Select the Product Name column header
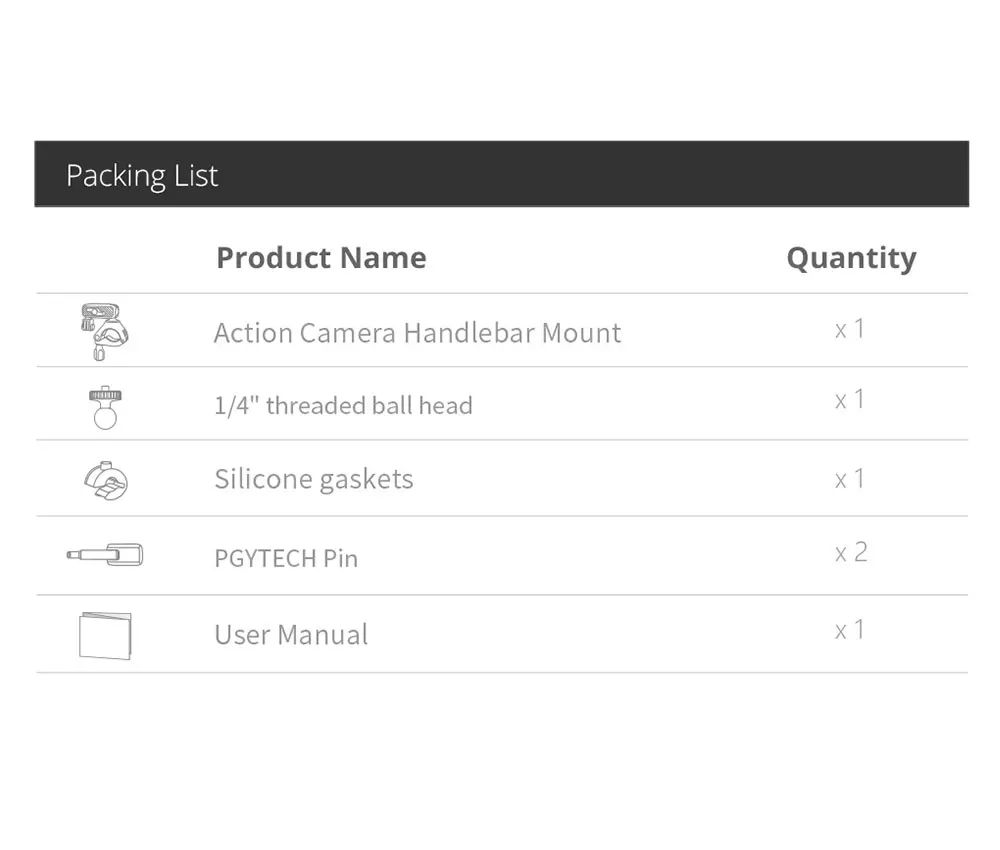The image size is (1000, 850). [321, 258]
